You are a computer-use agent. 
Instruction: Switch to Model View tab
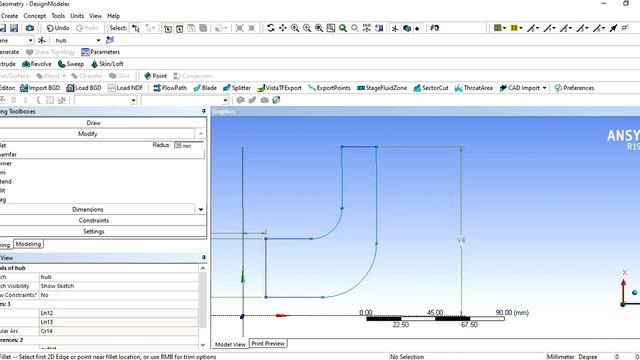coord(230,344)
